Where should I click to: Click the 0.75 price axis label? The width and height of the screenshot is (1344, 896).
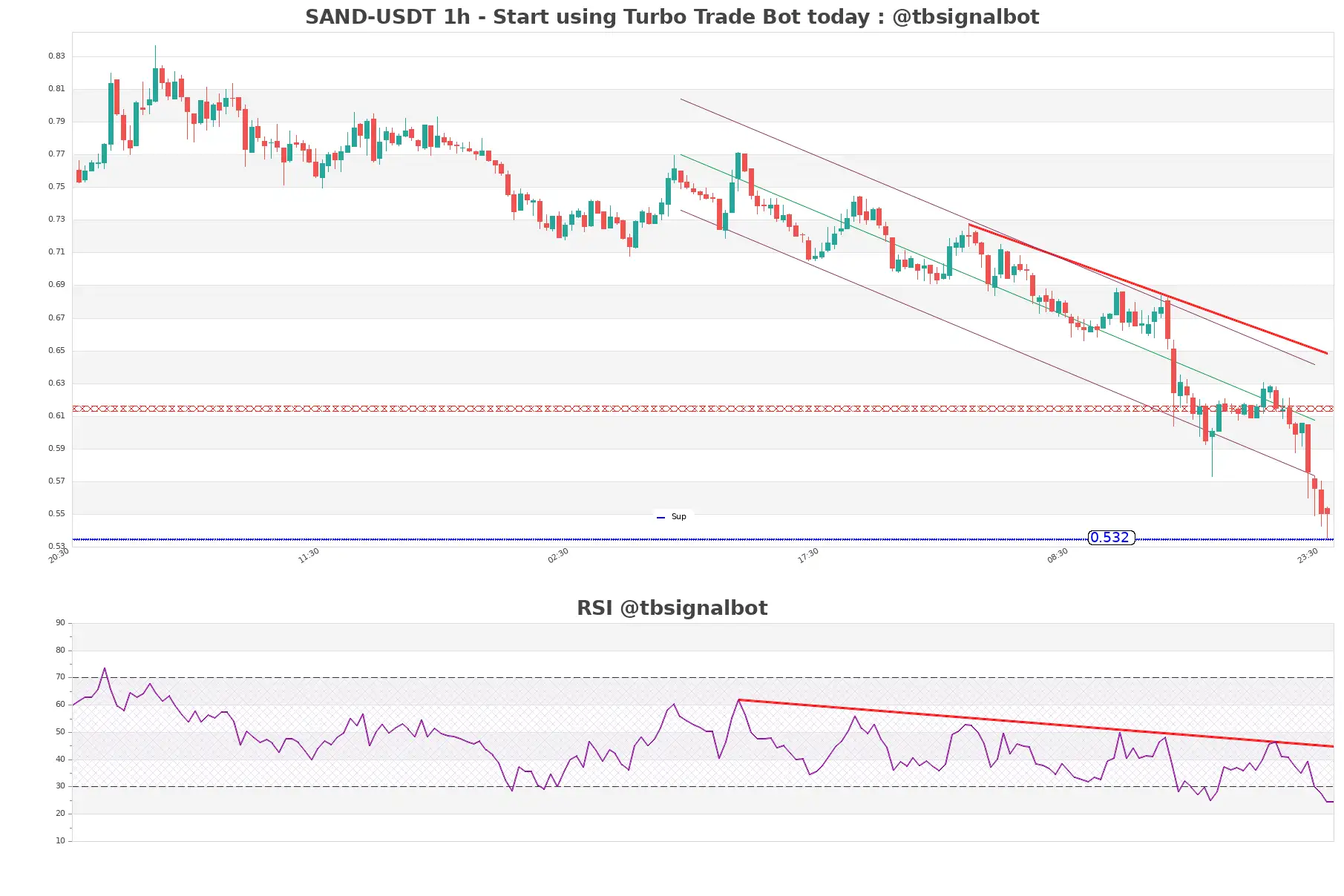tap(56, 187)
